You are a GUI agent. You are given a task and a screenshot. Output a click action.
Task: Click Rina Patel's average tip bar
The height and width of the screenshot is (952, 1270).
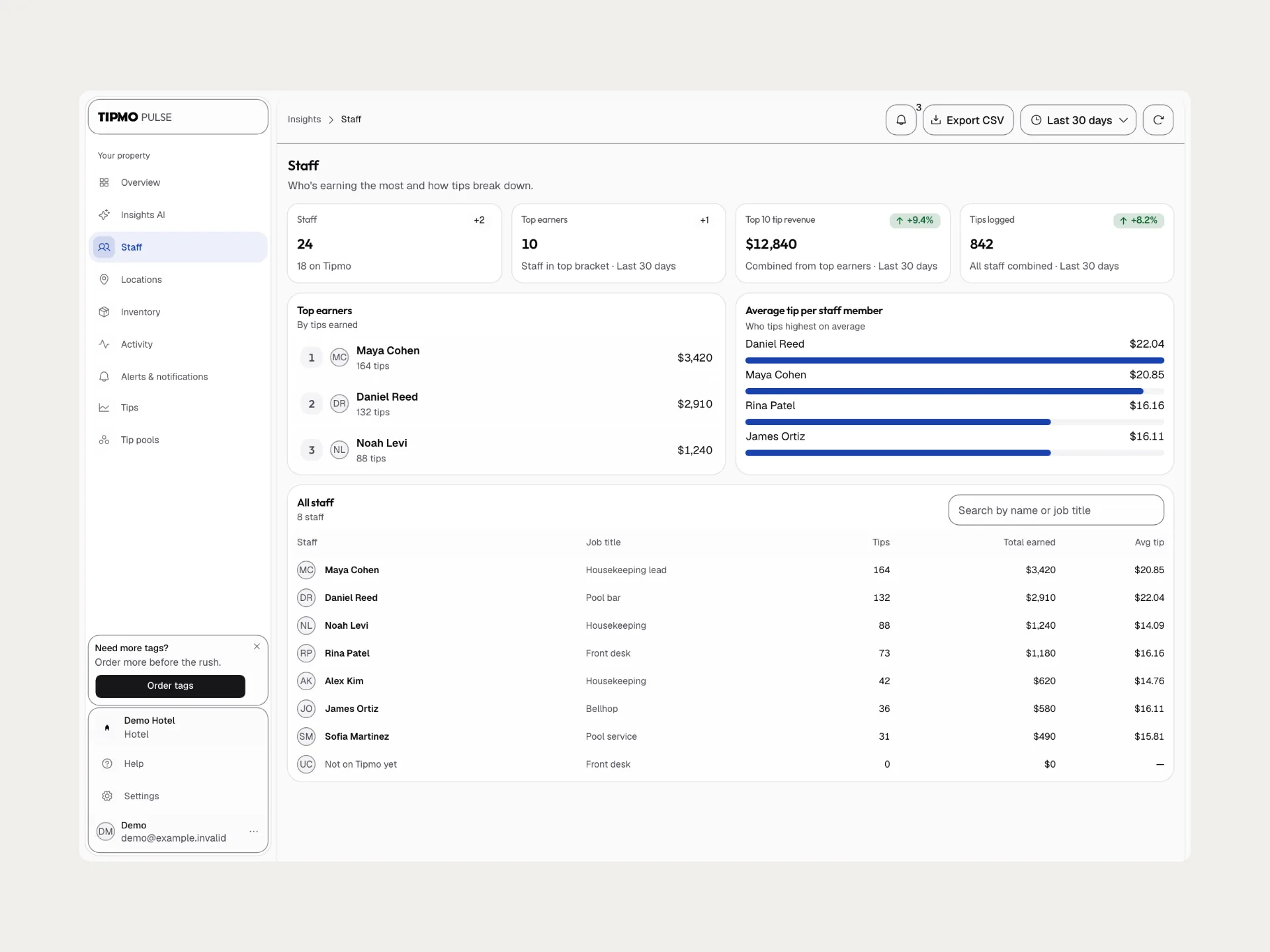click(x=954, y=422)
